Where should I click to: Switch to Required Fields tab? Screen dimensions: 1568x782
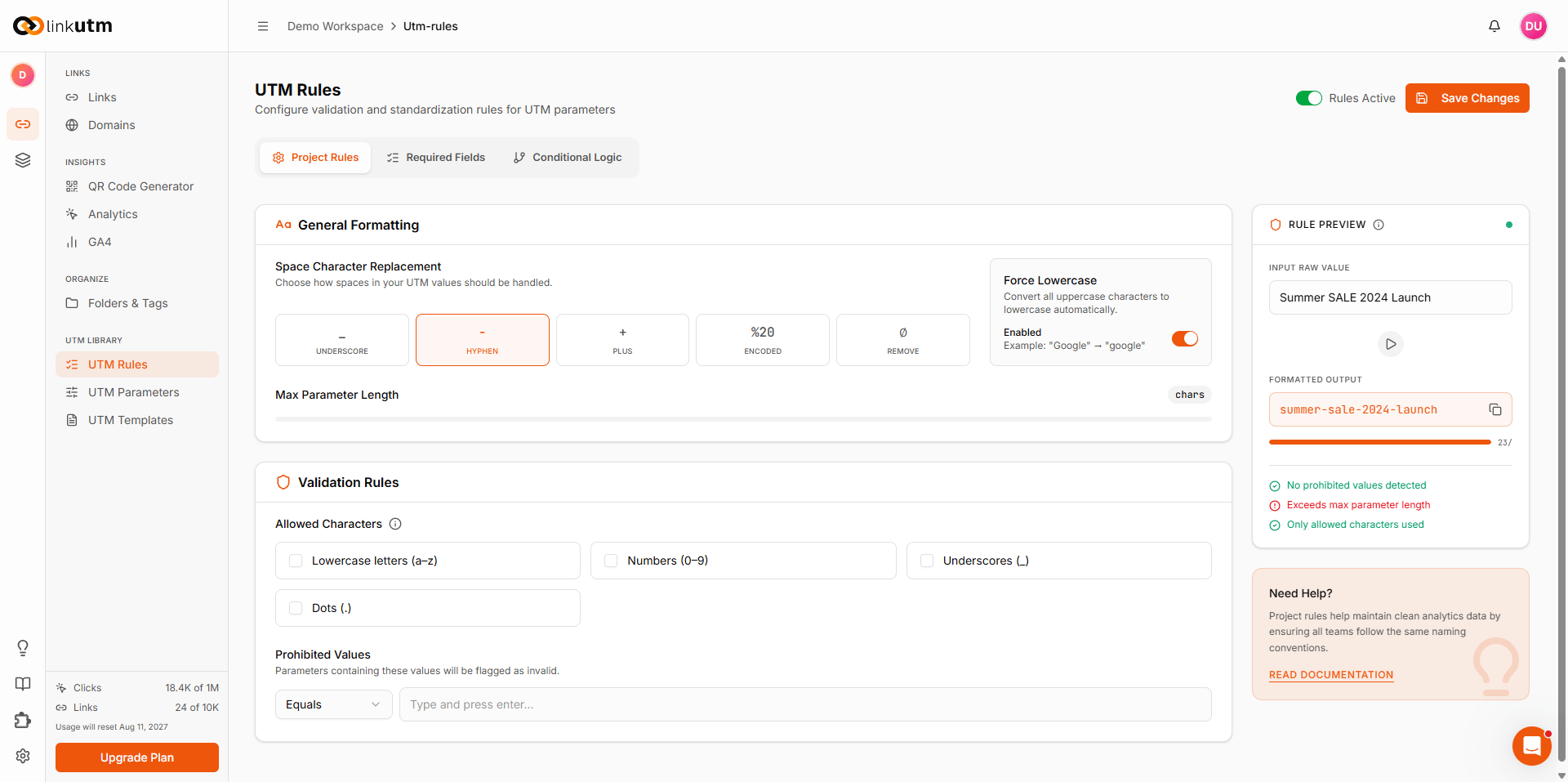pyautogui.click(x=436, y=158)
